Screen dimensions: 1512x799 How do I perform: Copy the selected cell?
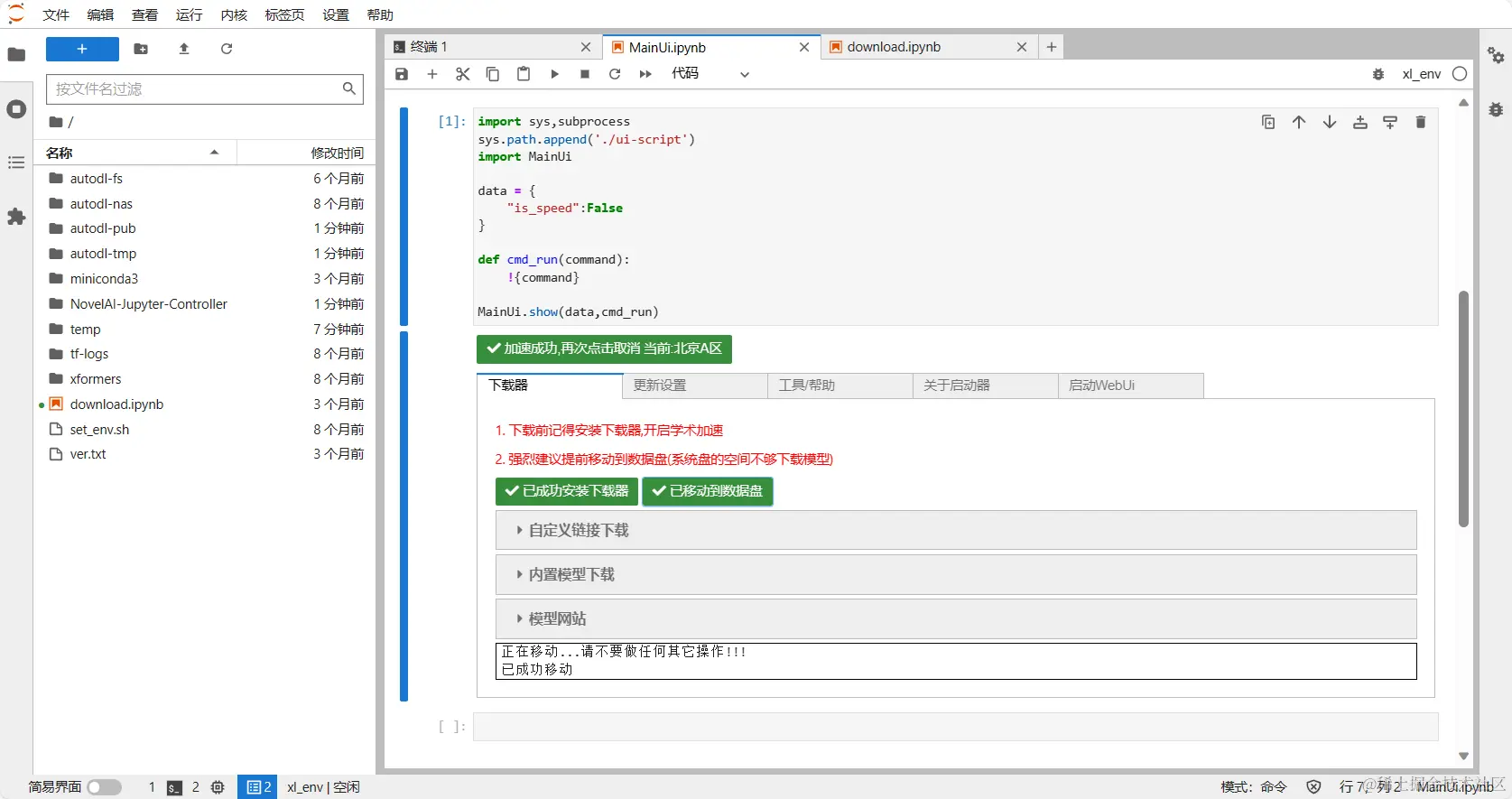(493, 74)
